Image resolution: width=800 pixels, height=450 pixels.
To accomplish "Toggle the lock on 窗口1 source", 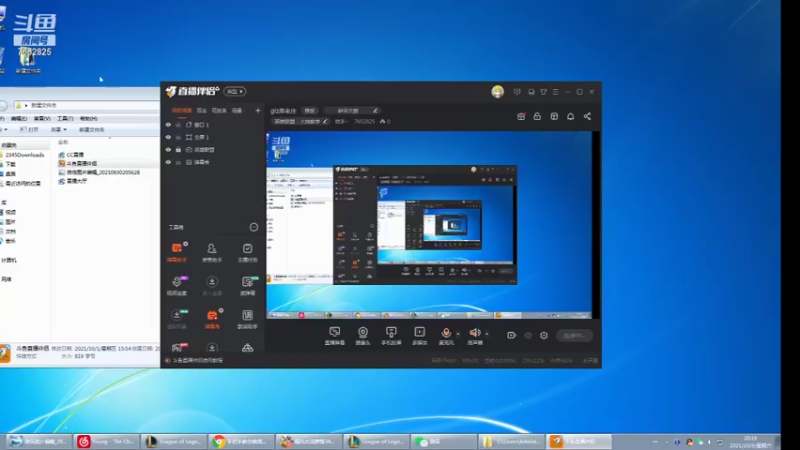I will [178, 124].
